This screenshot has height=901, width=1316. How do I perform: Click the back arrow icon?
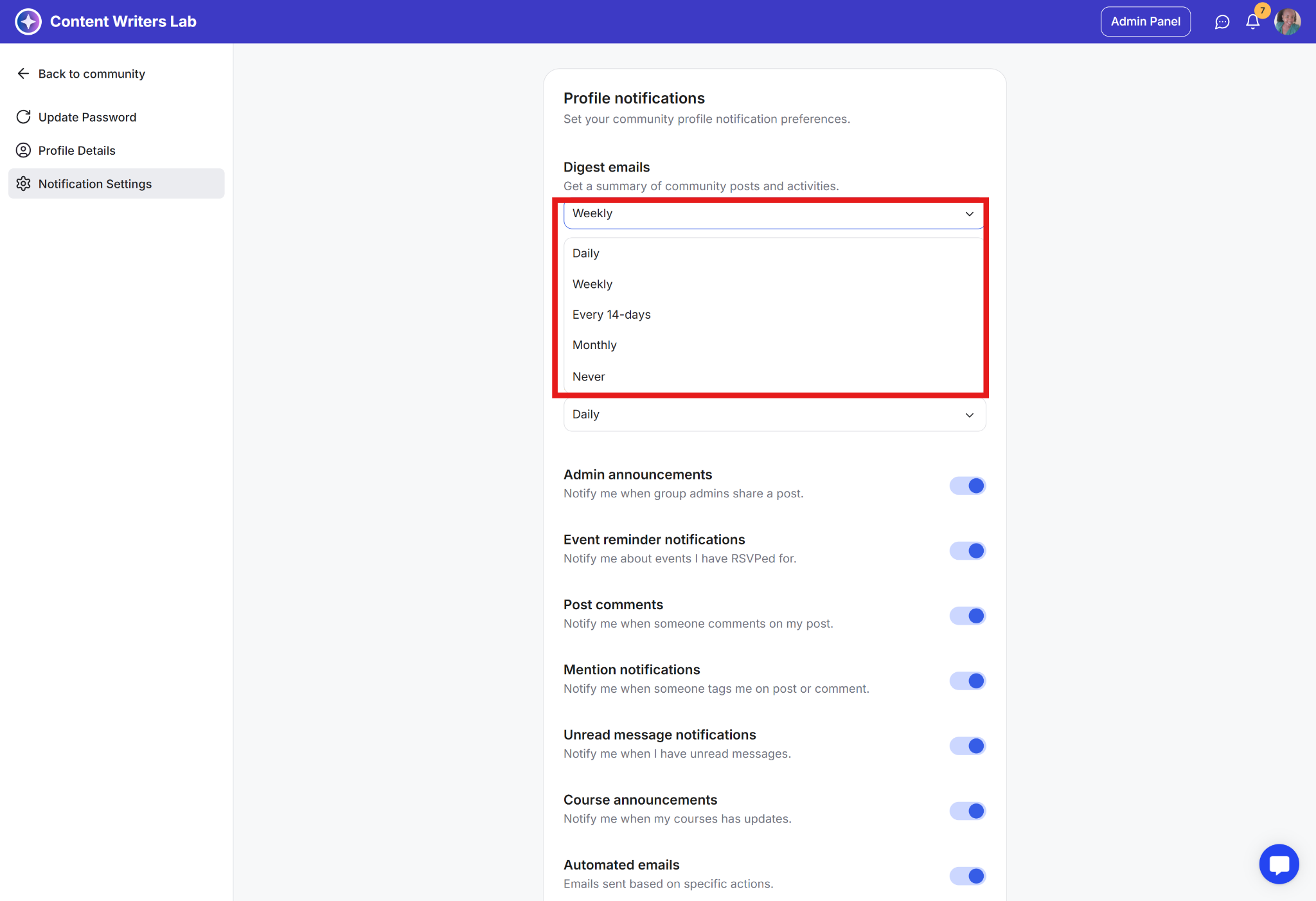tap(23, 74)
